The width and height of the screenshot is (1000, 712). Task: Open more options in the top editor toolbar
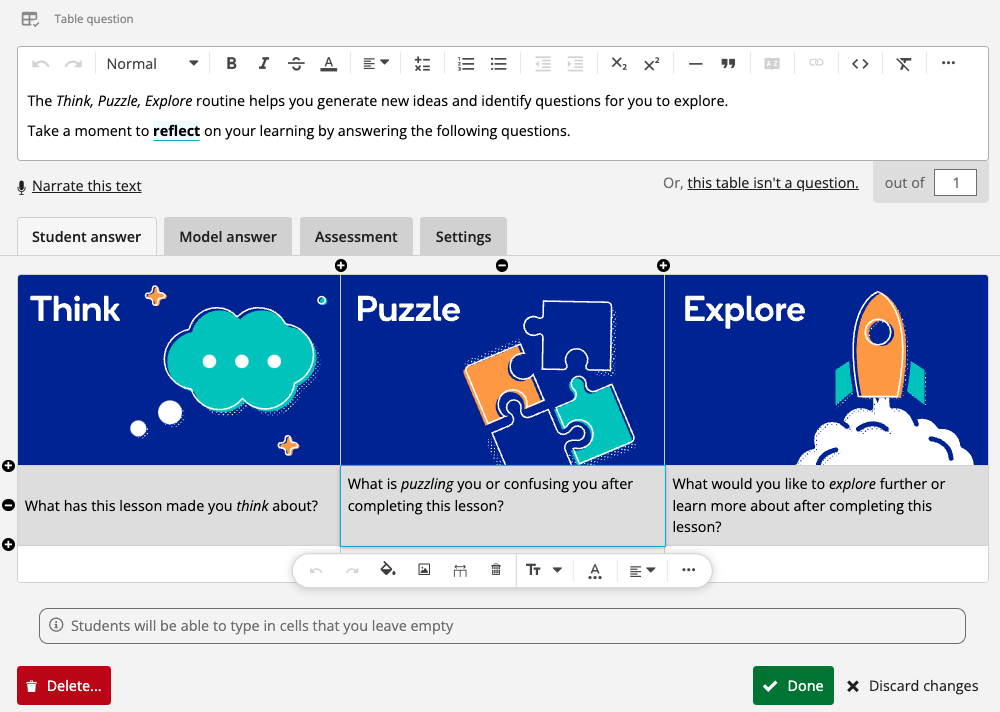coord(948,63)
